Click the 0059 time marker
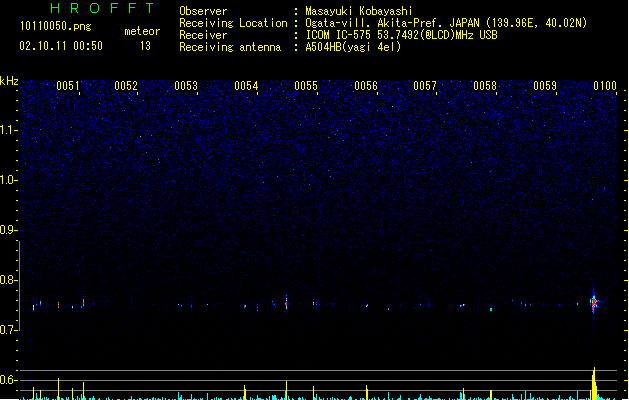The width and height of the screenshot is (629, 400). click(545, 86)
